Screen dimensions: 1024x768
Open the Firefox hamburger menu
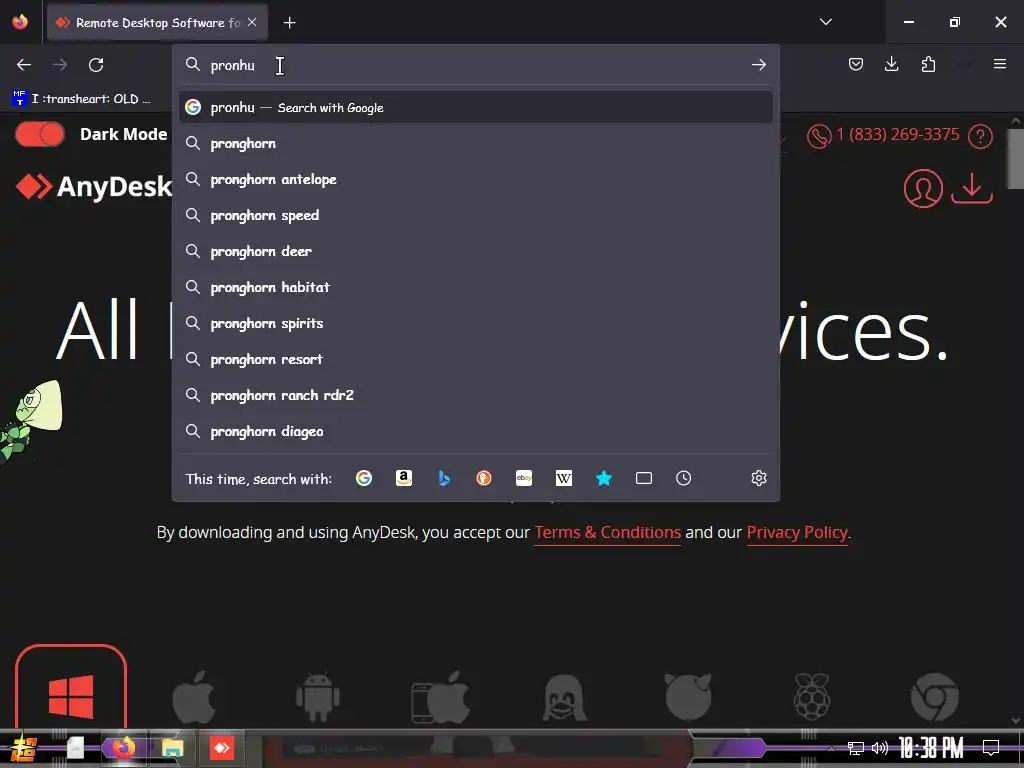coord(999,64)
